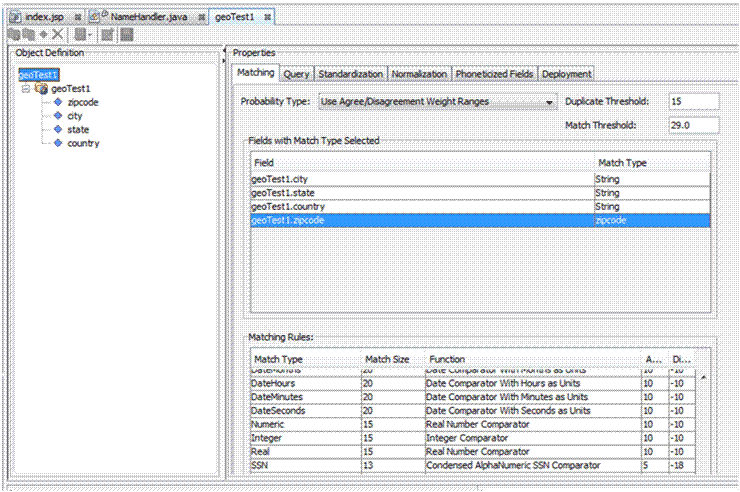Select the city field in tree
The image size is (740, 492).
pos(75,116)
